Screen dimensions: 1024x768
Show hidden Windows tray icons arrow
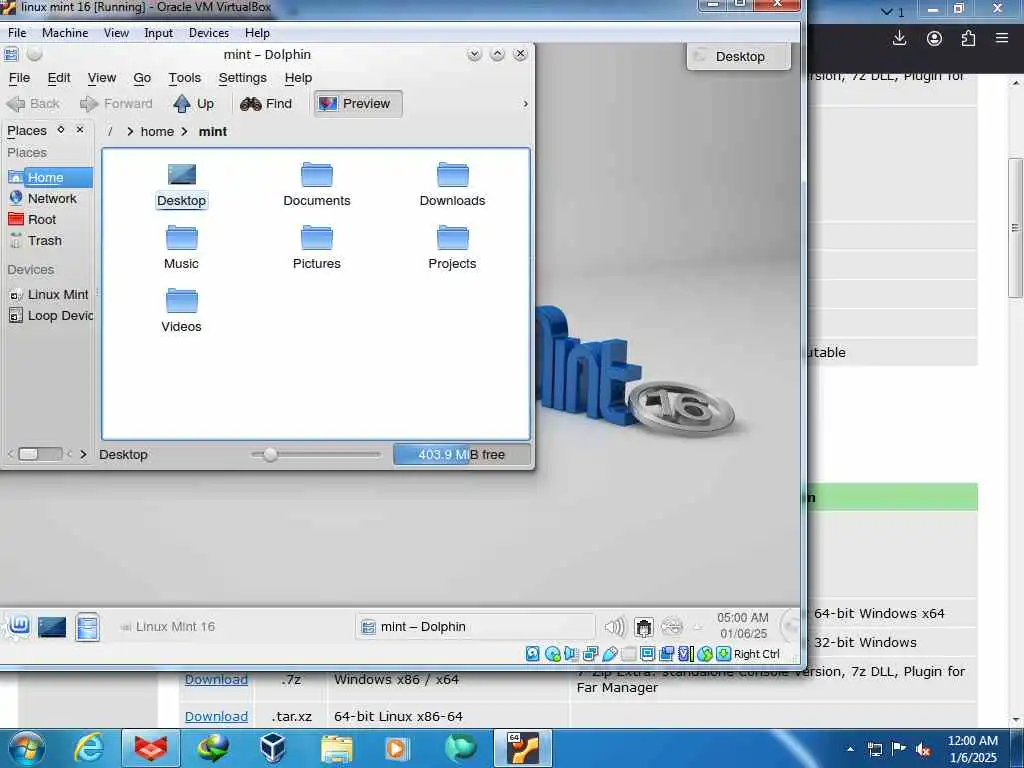coord(850,749)
